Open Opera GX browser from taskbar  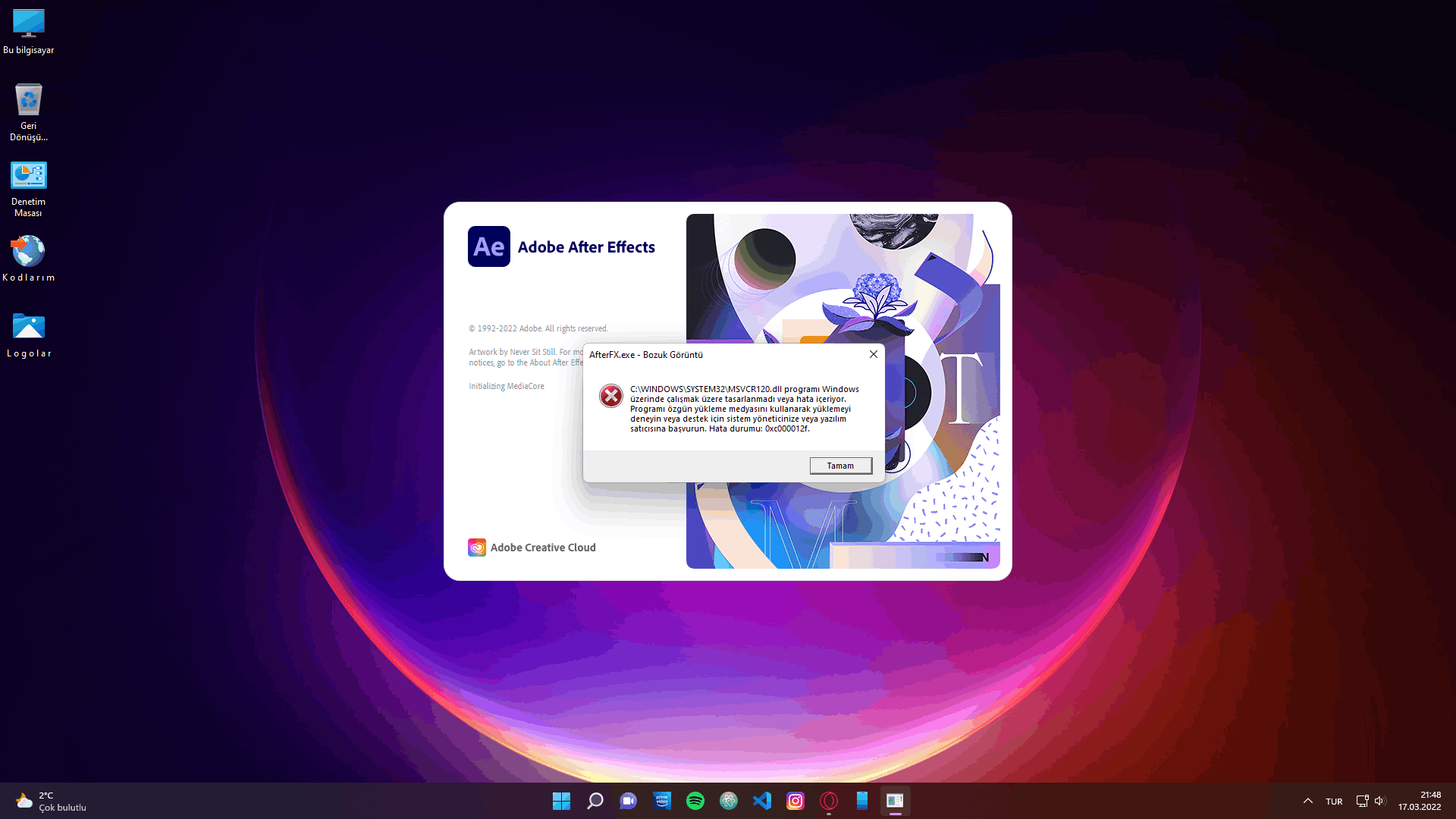(x=828, y=801)
